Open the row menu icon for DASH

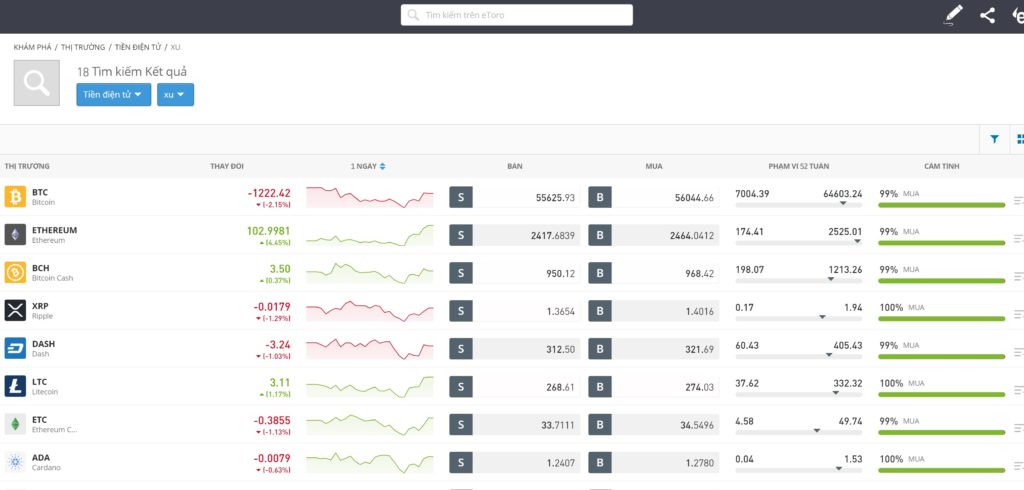1019,353
